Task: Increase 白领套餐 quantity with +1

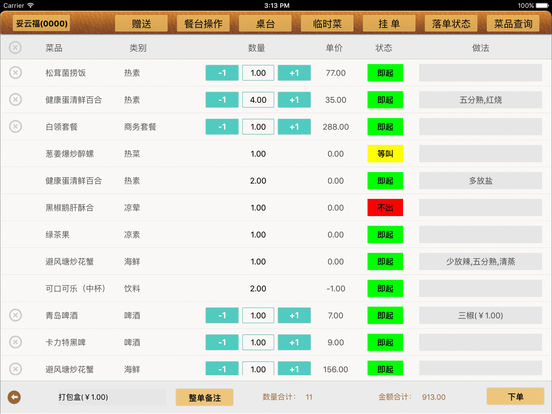Action: [x=294, y=127]
